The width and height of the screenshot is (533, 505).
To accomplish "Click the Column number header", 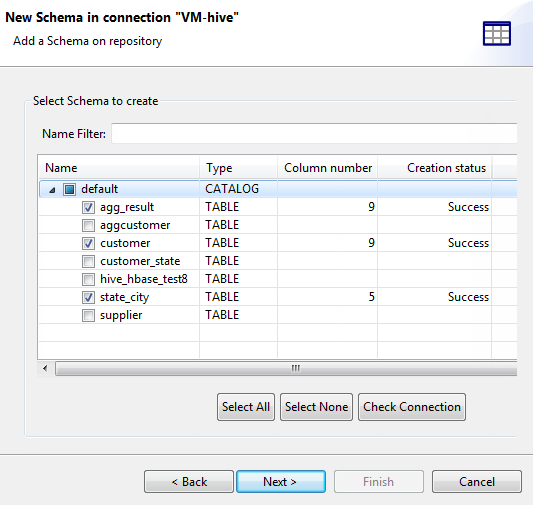I will [327, 168].
